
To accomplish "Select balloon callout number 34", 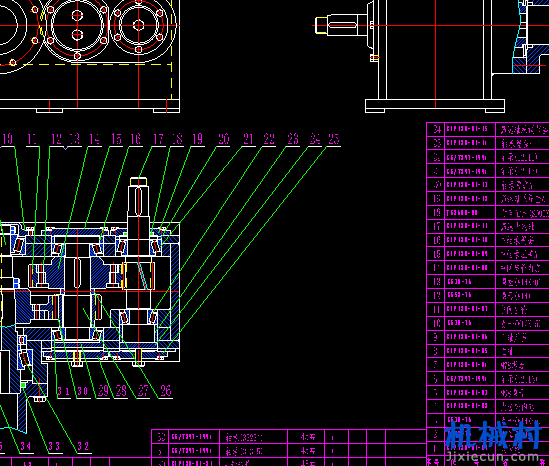I will point(26,446).
